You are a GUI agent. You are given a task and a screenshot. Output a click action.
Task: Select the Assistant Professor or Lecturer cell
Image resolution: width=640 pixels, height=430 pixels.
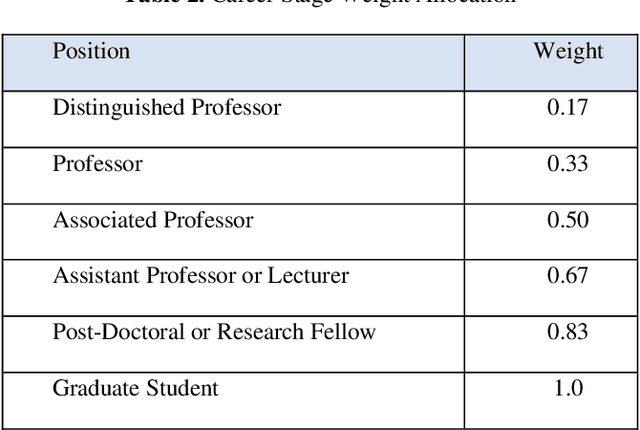click(200, 276)
